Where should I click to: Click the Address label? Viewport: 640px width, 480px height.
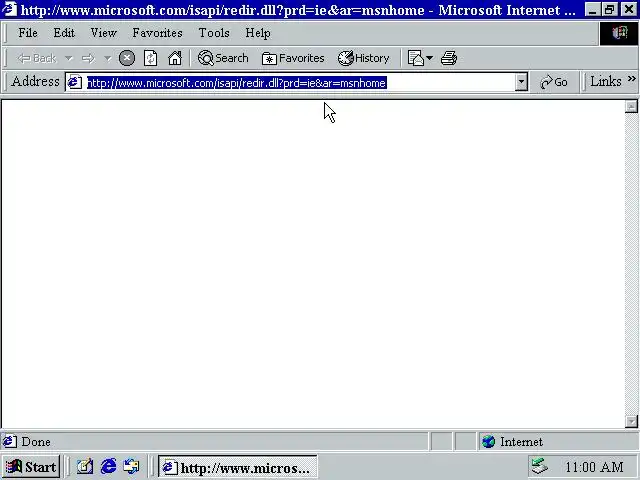click(x=36, y=81)
